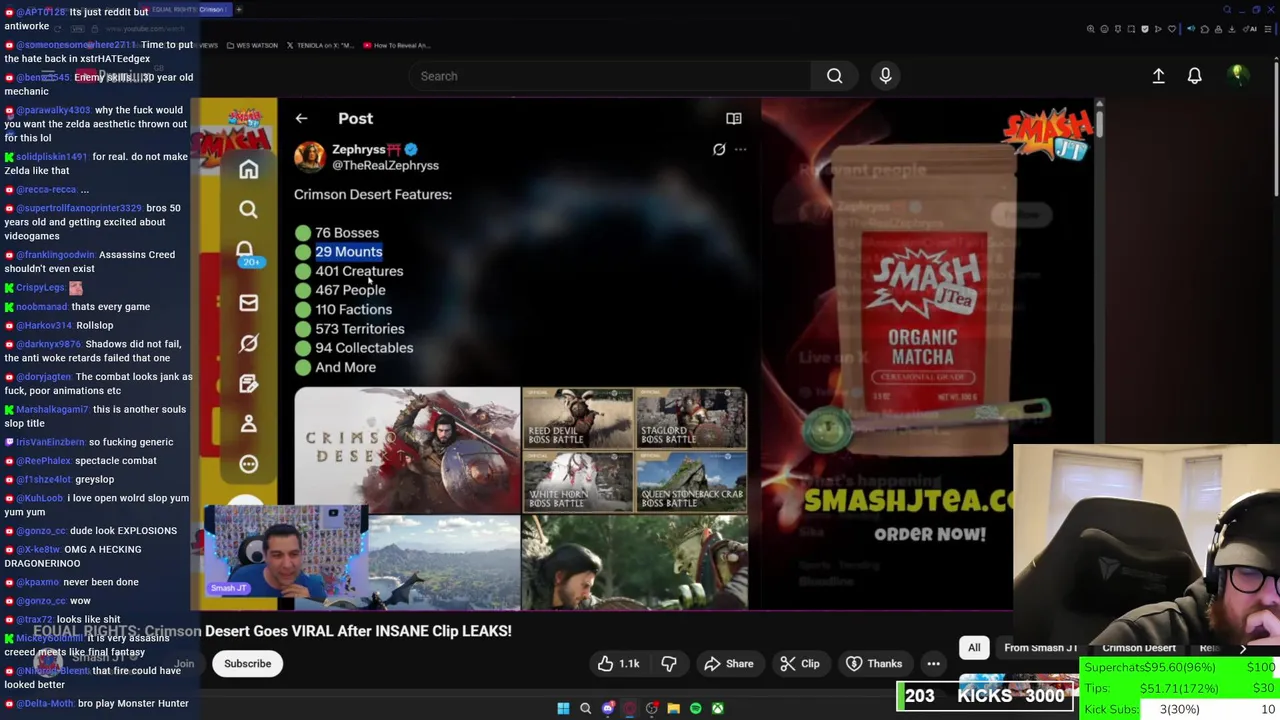The height and width of the screenshot is (720, 1280).
Task: Dislike the video with thumbs down
Action: 669,664
